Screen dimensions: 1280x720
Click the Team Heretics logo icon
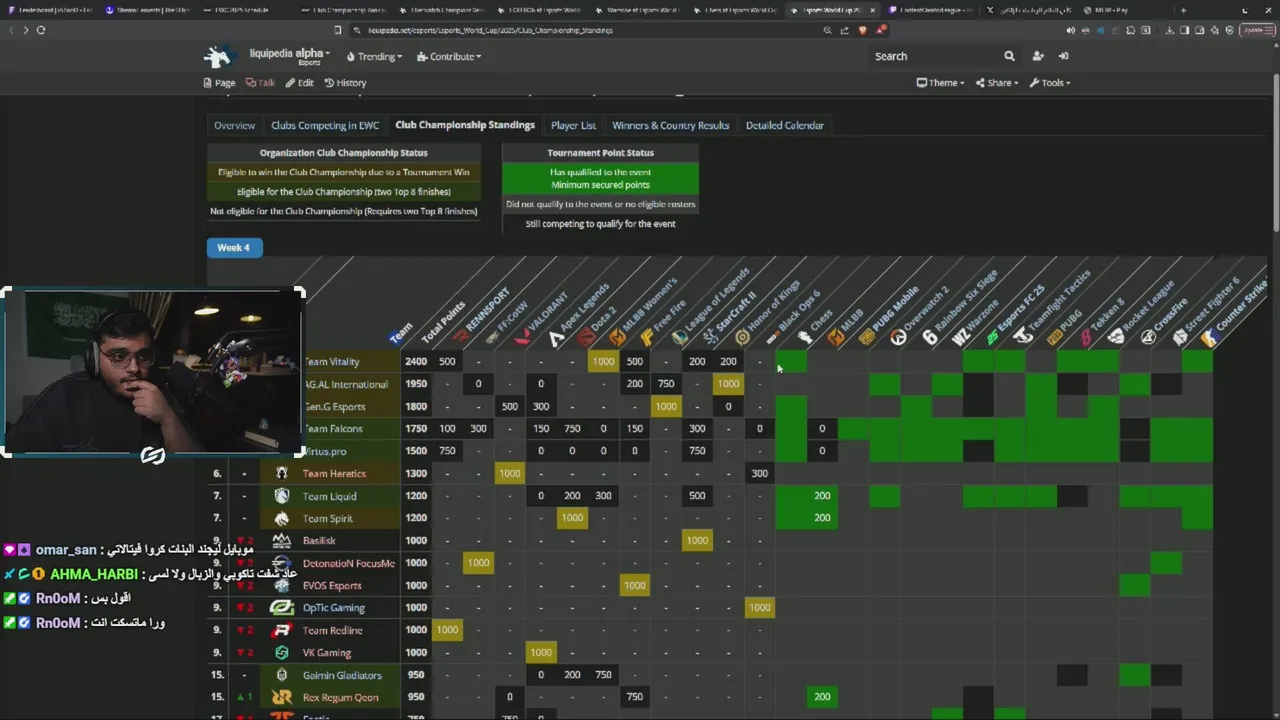point(282,473)
